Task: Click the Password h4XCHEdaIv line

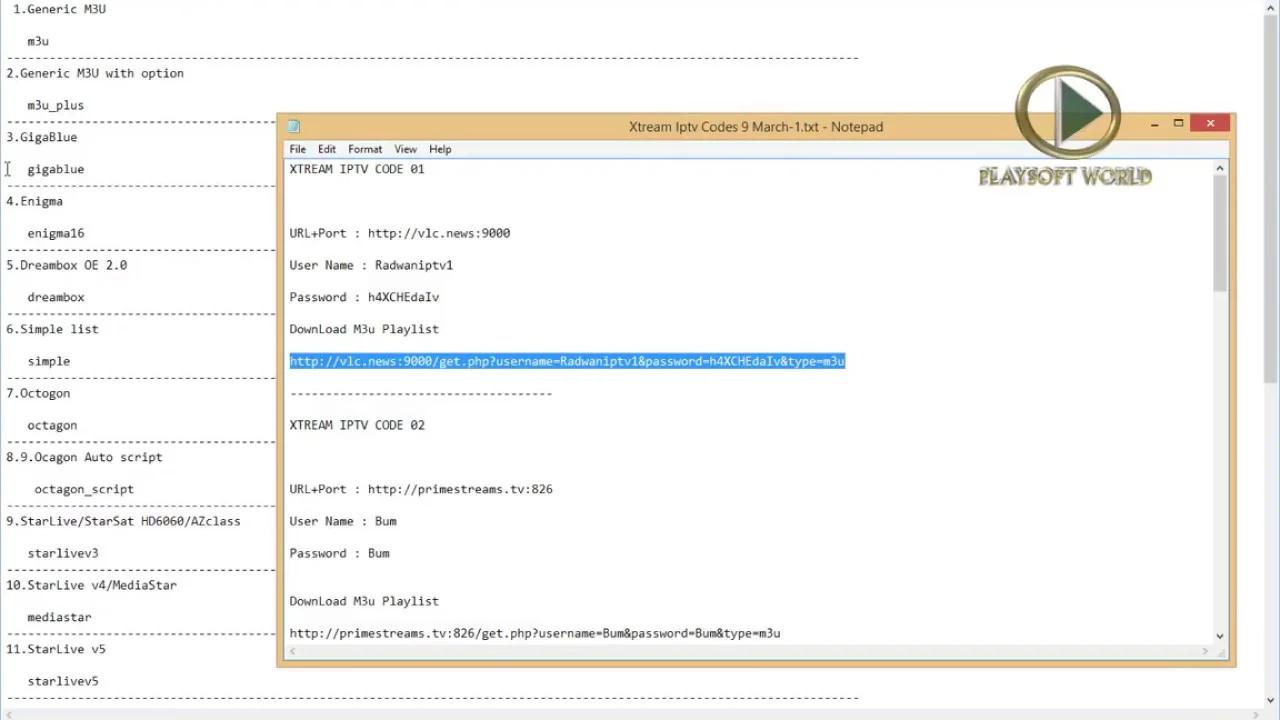Action: tap(364, 297)
